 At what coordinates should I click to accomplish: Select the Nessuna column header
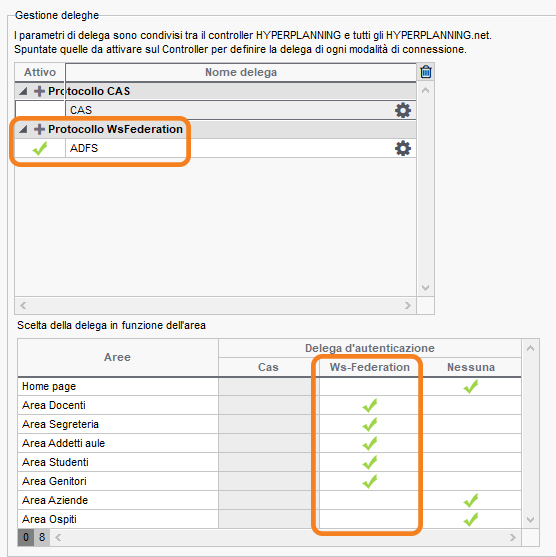coord(471,367)
